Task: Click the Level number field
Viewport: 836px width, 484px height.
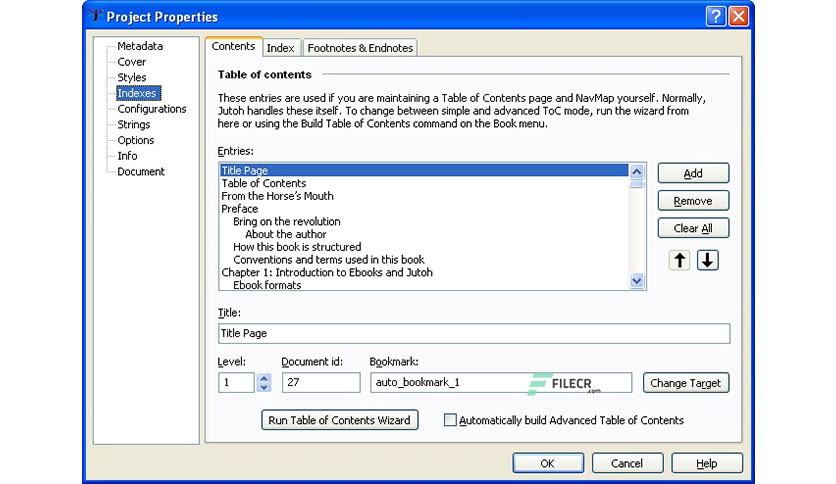Action: (236, 383)
